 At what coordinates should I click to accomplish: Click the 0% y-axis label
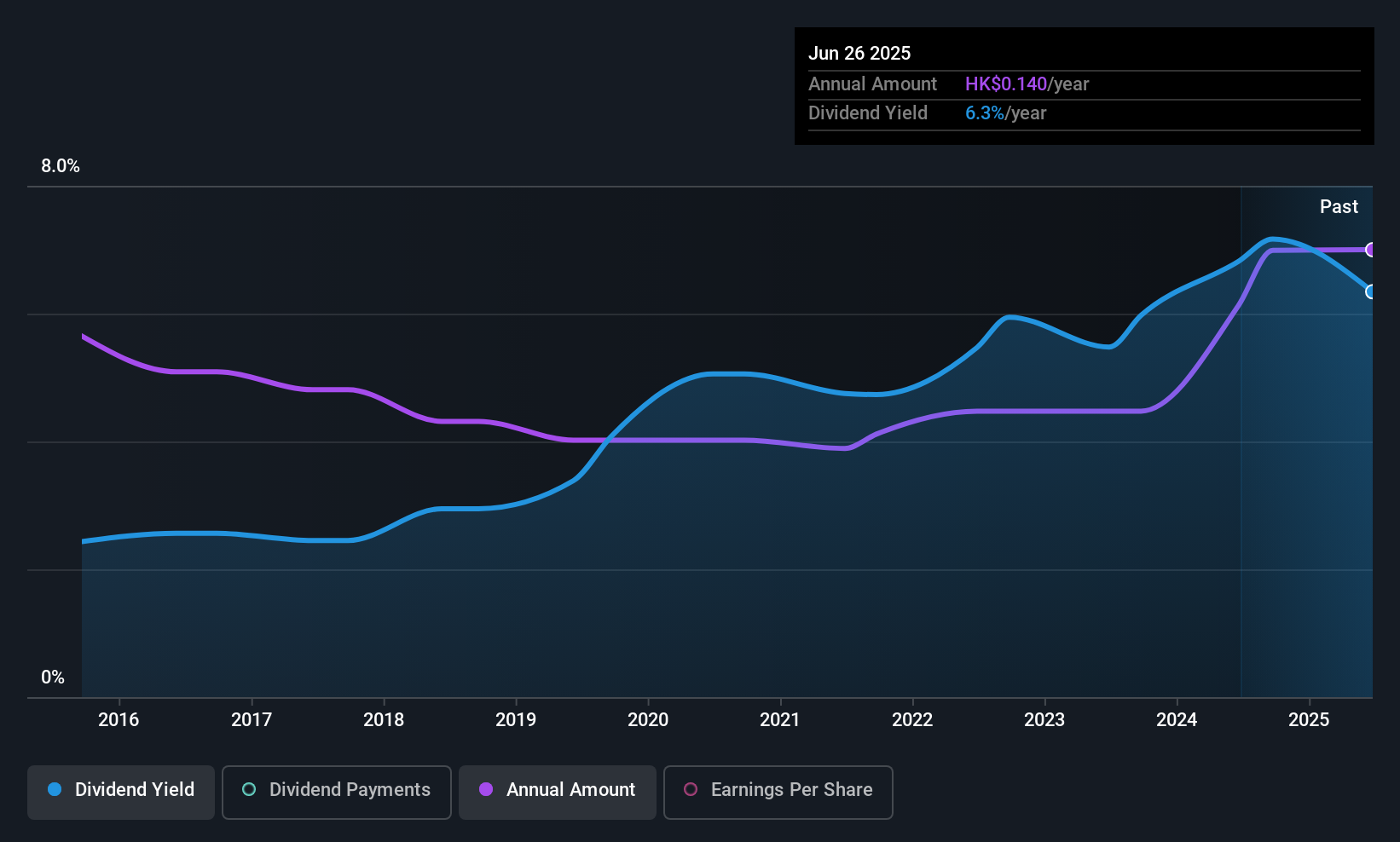[53, 678]
